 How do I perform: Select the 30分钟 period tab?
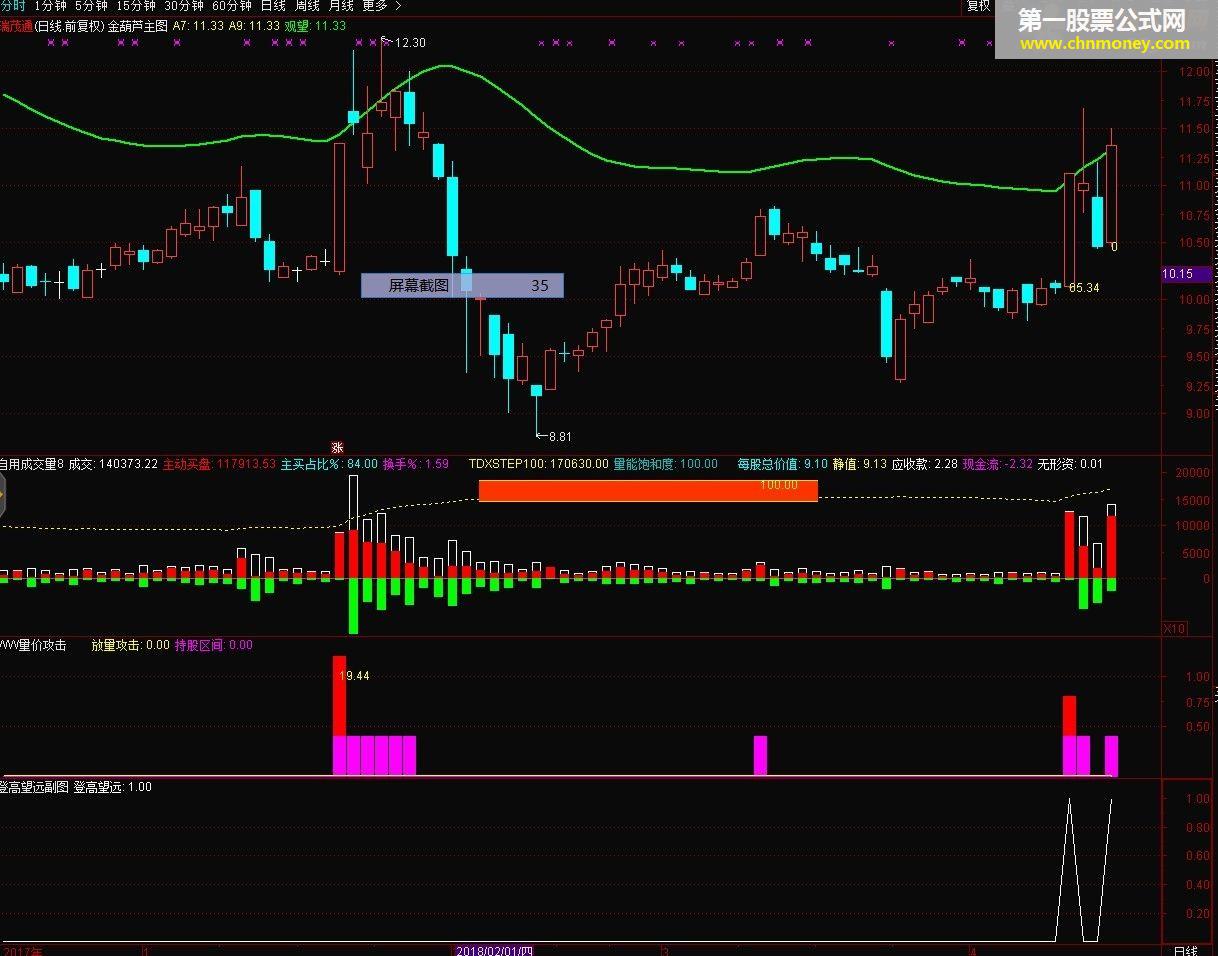pos(184,6)
